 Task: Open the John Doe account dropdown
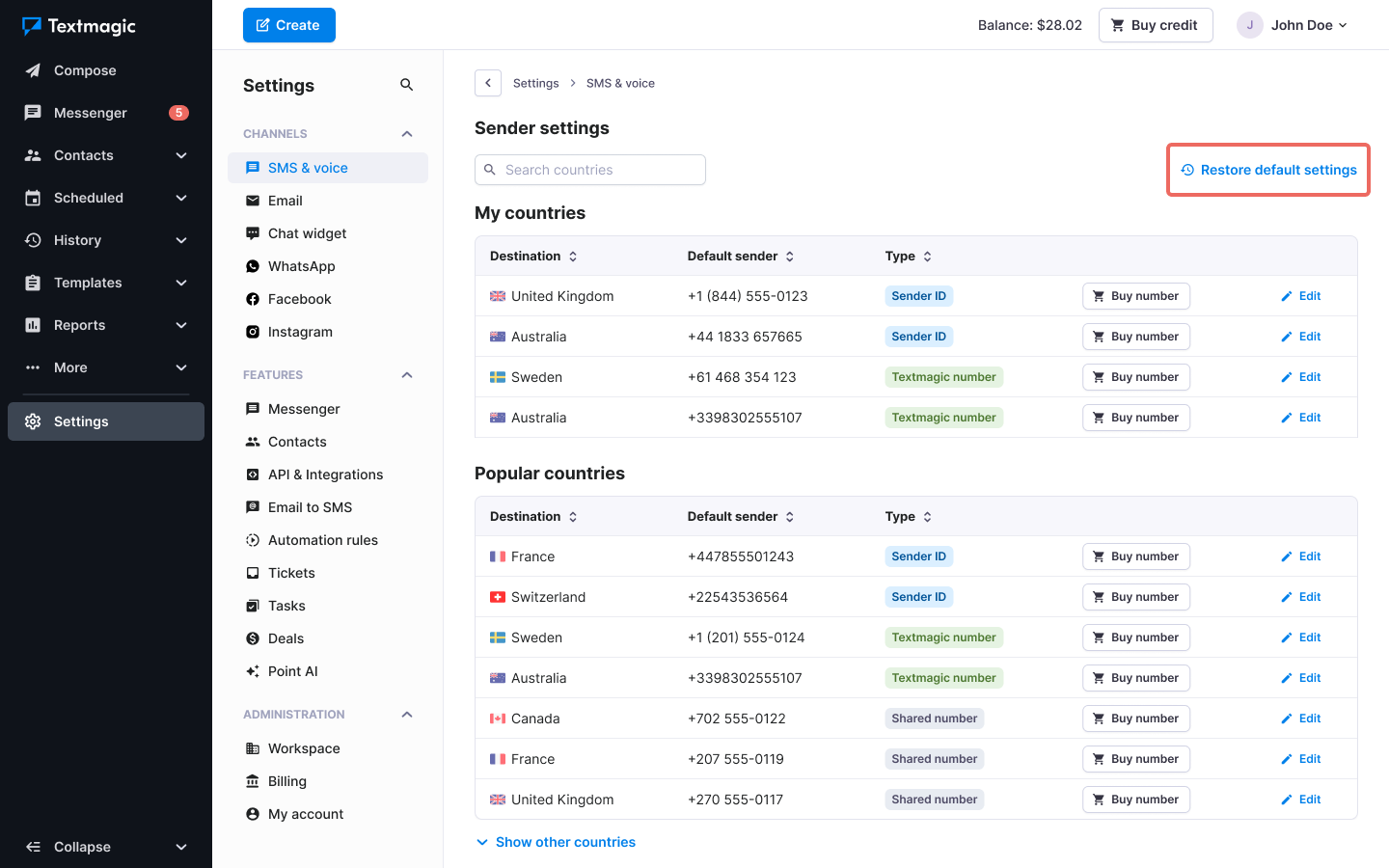tap(1293, 25)
